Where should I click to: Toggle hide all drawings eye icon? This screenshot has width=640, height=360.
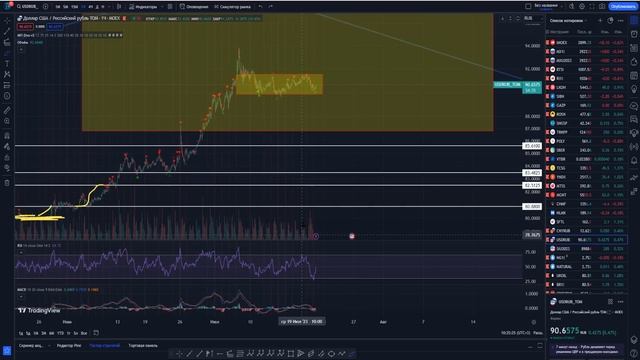[7, 168]
